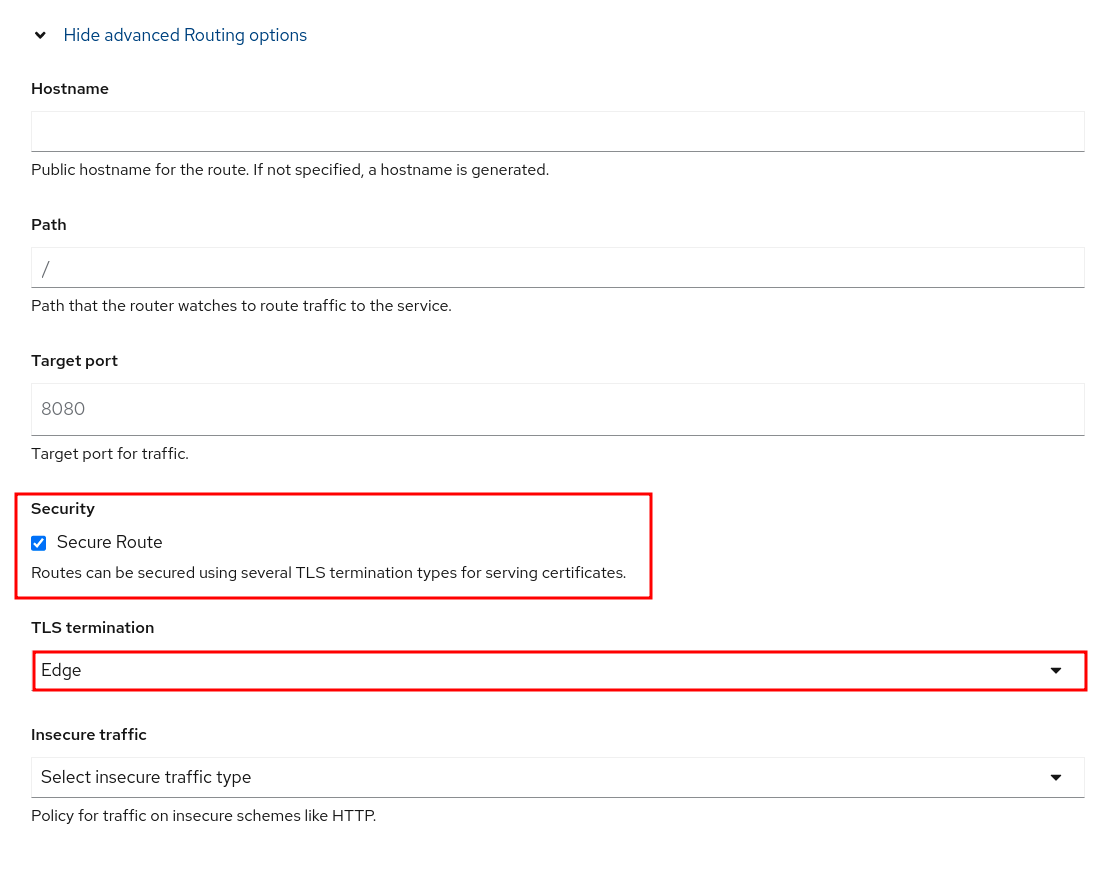The width and height of the screenshot is (1111, 877).
Task: Click the Insecure traffic label
Action: pyautogui.click(x=89, y=735)
